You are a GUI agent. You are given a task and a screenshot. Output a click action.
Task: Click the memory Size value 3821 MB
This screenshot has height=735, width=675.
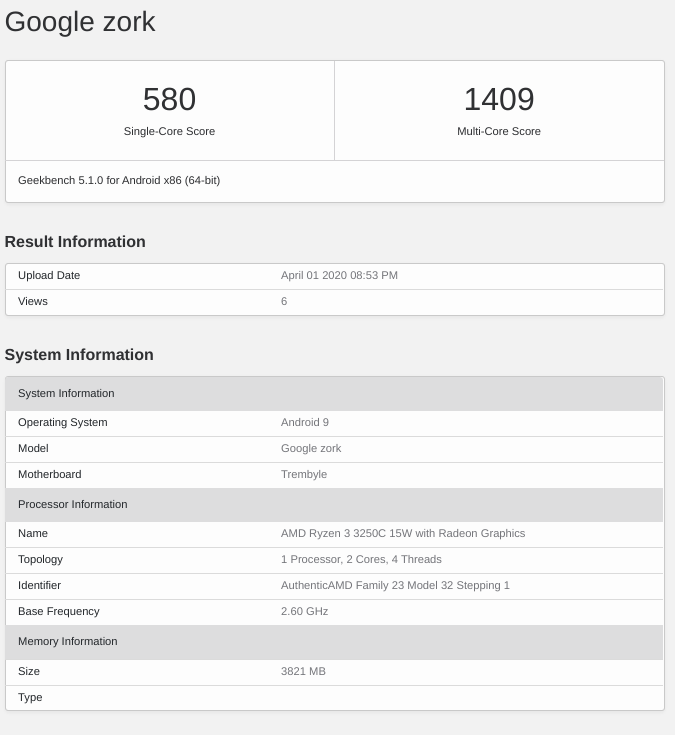click(303, 672)
